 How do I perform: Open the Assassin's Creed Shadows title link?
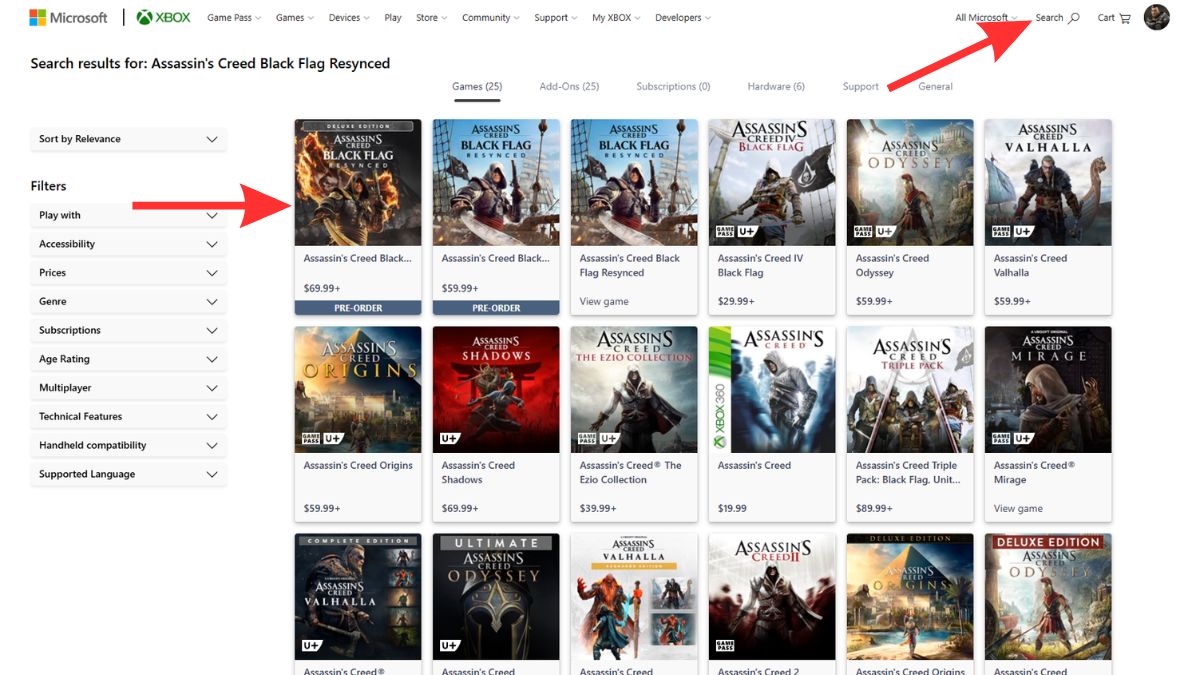point(478,472)
